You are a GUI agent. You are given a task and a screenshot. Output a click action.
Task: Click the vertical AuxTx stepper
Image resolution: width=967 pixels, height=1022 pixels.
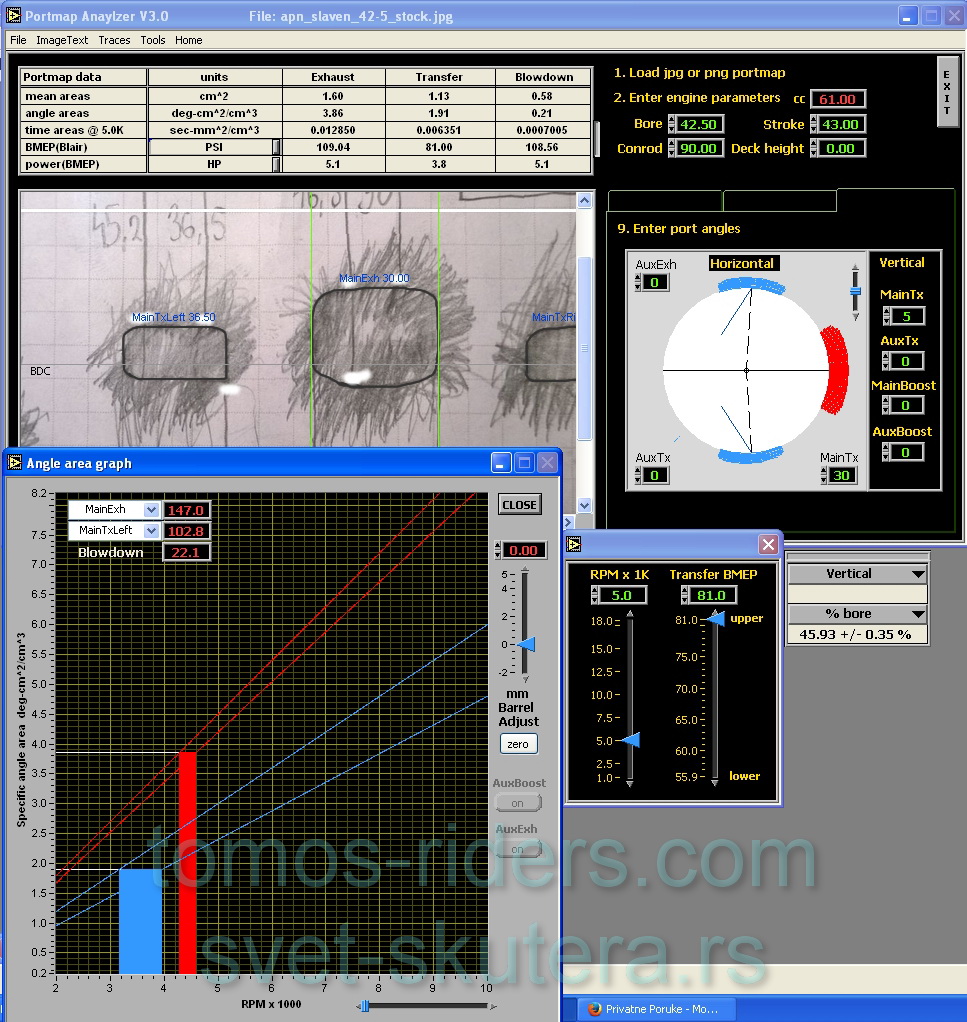[886, 362]
